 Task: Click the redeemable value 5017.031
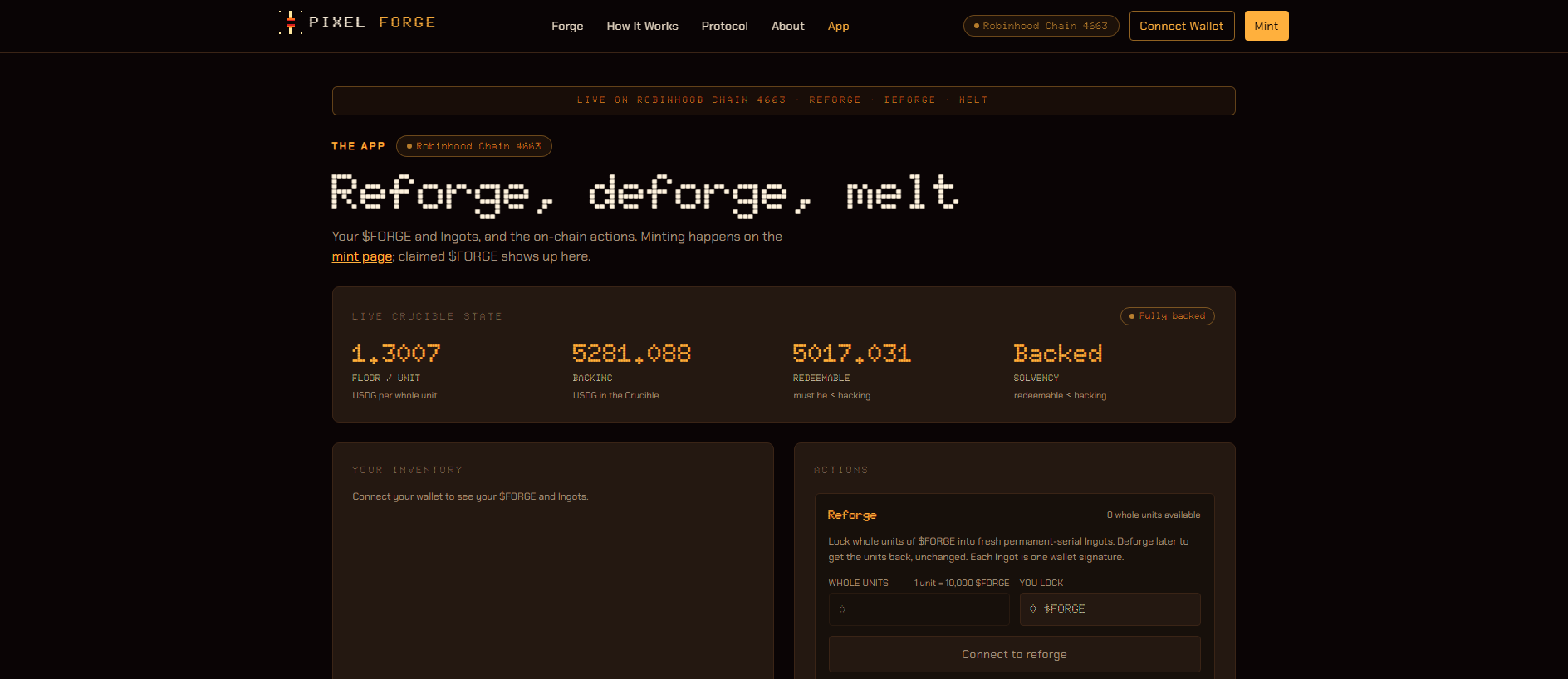click(x=852, y=354)
